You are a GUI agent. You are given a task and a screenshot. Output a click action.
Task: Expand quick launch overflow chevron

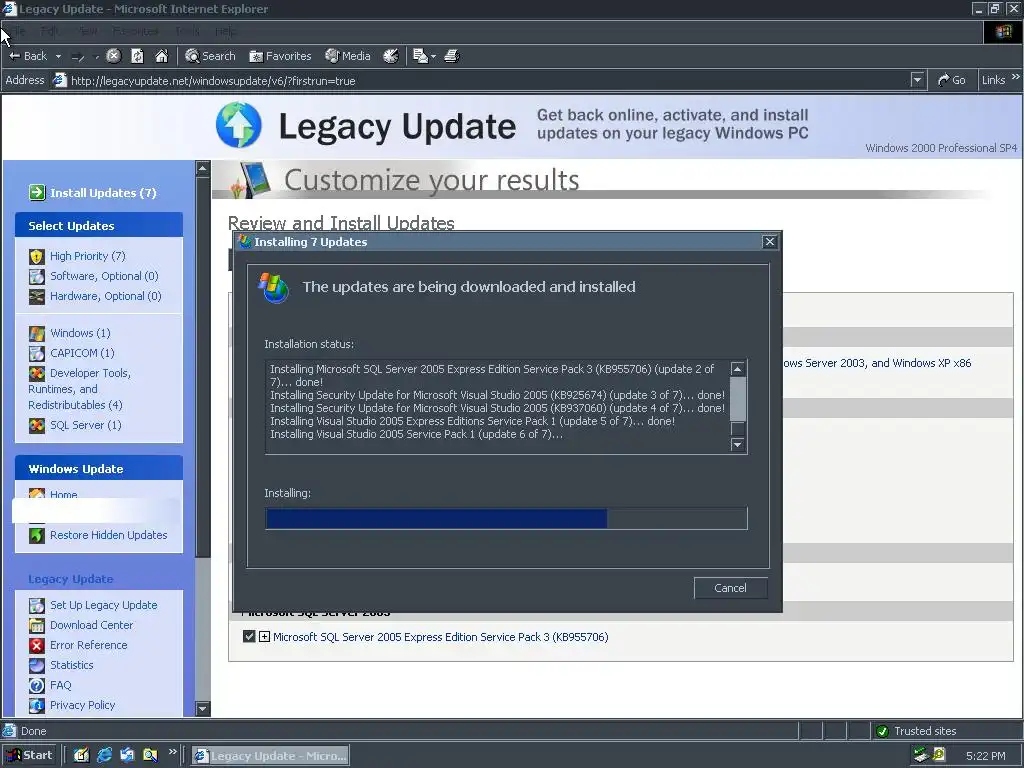coord(172,752)
